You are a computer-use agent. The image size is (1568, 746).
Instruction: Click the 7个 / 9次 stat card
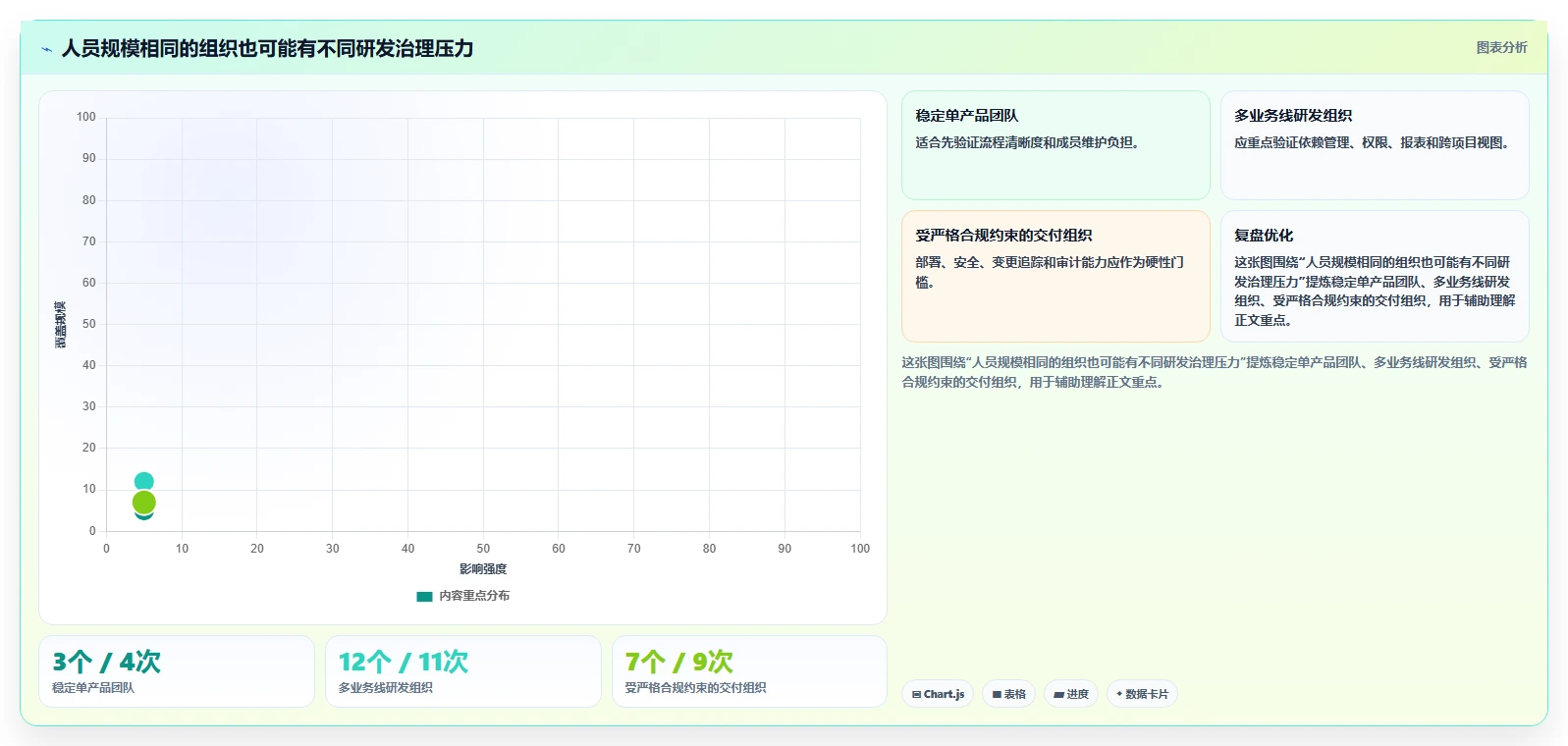(749, 671)
